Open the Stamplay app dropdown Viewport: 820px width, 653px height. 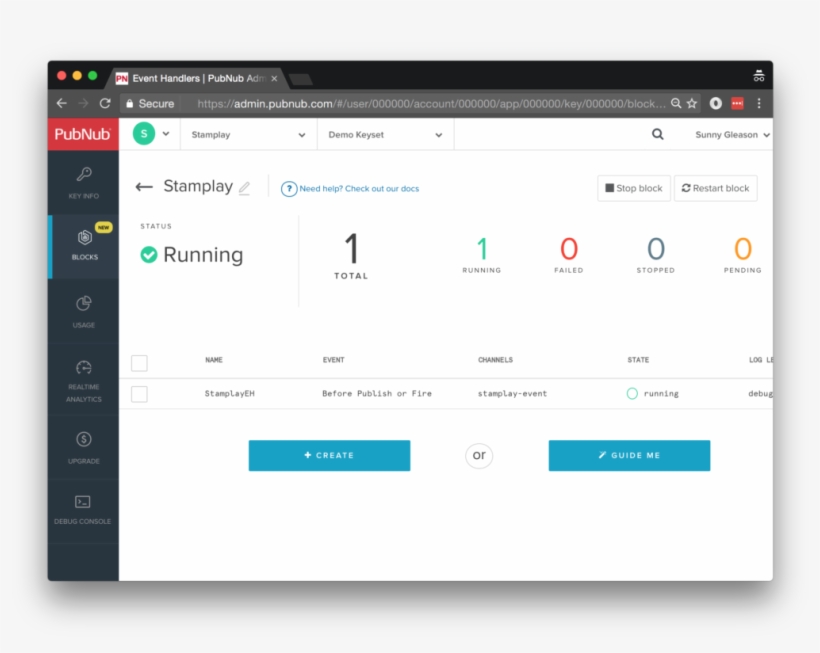(x=248, y=134)
